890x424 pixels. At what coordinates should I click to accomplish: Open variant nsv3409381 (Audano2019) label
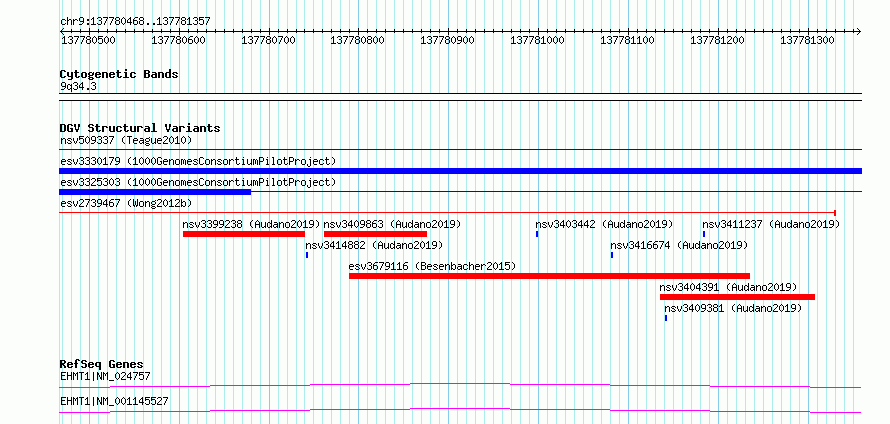[x=733, y=308]
